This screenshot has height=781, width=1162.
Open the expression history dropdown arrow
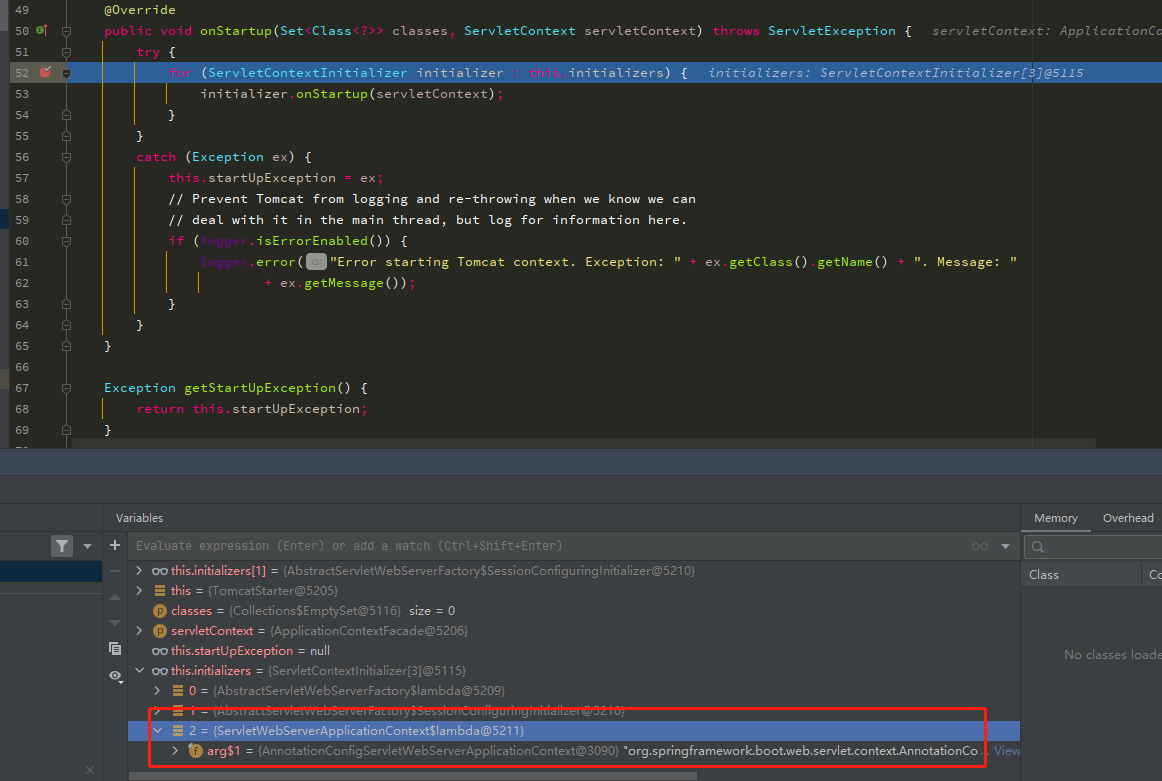point(1006,546)
